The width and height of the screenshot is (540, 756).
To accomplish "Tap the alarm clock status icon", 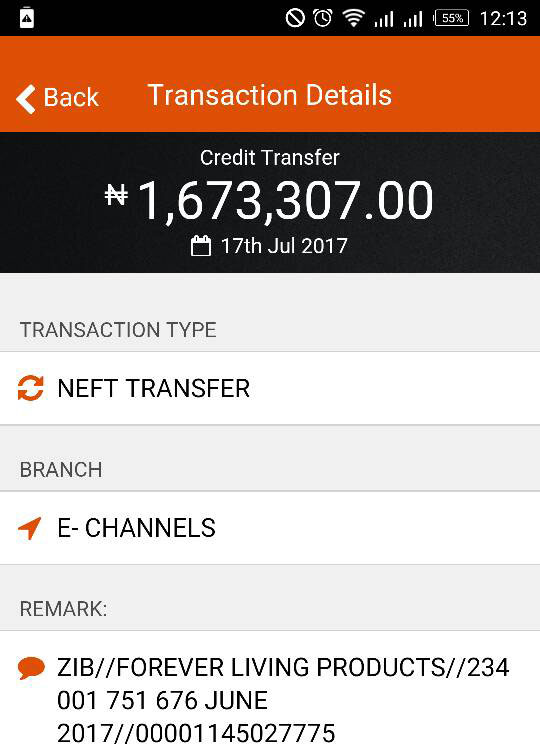I will (323, 18).
